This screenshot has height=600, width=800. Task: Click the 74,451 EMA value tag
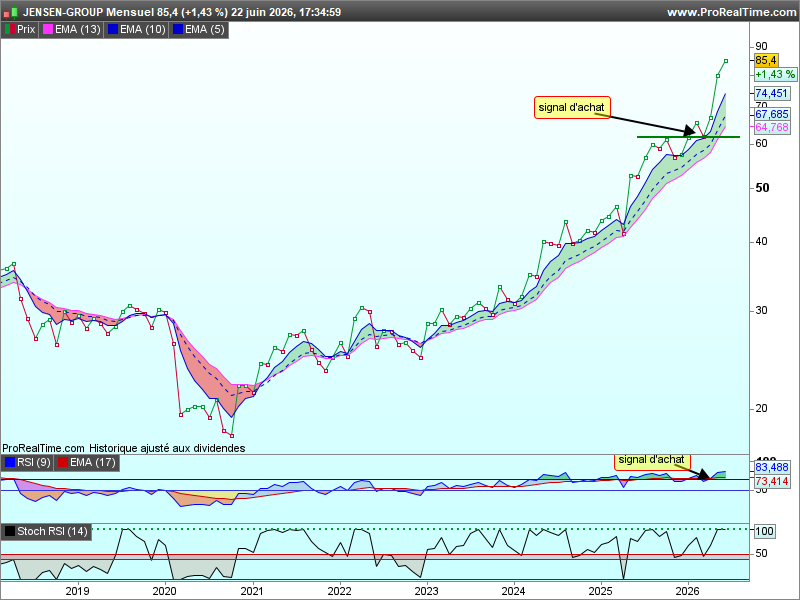click(771, 93)
